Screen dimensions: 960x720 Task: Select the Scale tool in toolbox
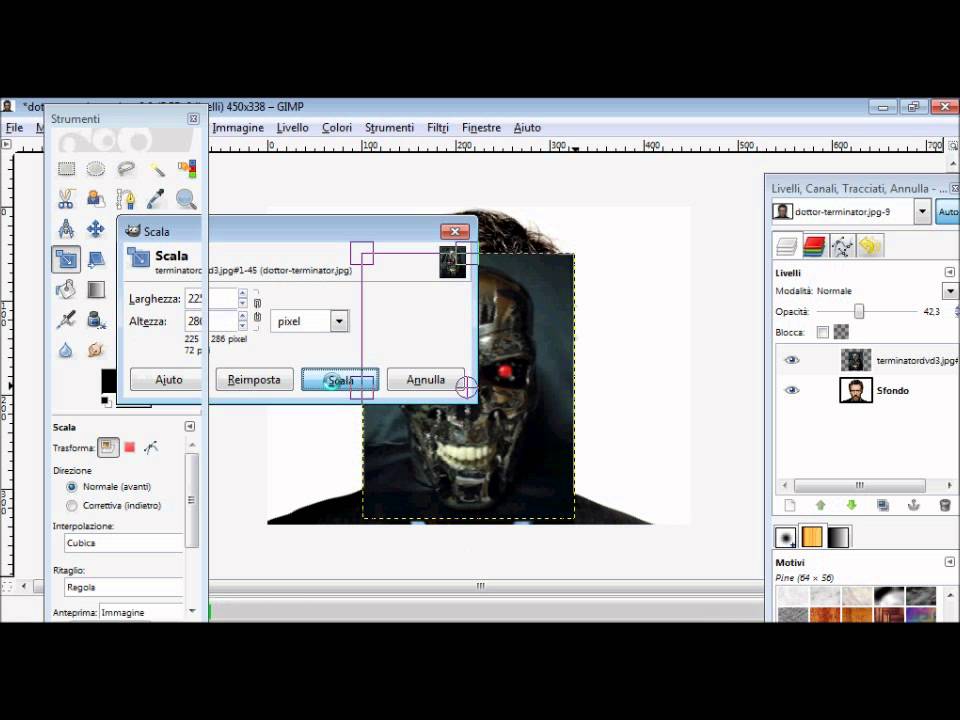point(66,259)
